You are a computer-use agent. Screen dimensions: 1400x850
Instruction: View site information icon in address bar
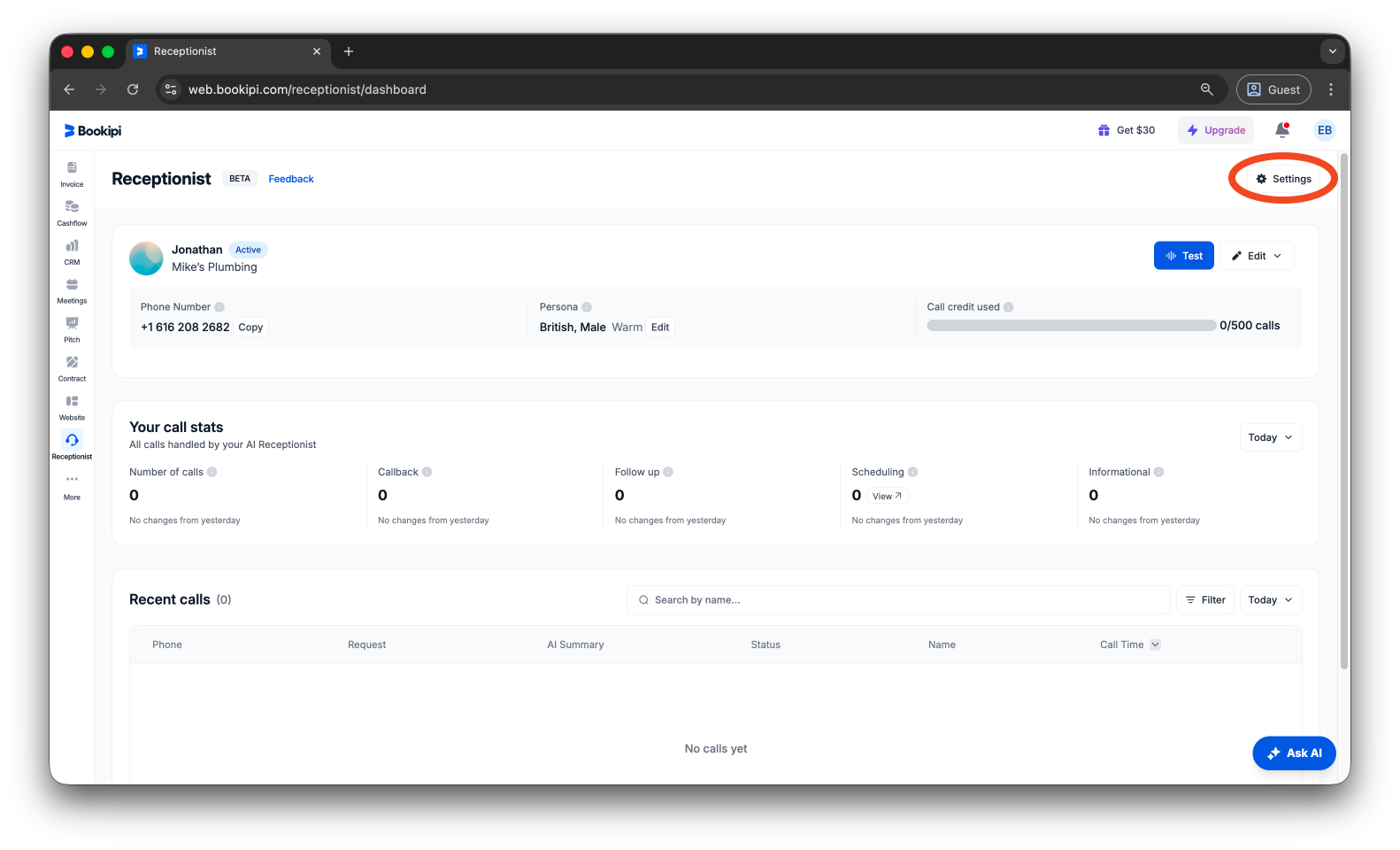(172, 89)
